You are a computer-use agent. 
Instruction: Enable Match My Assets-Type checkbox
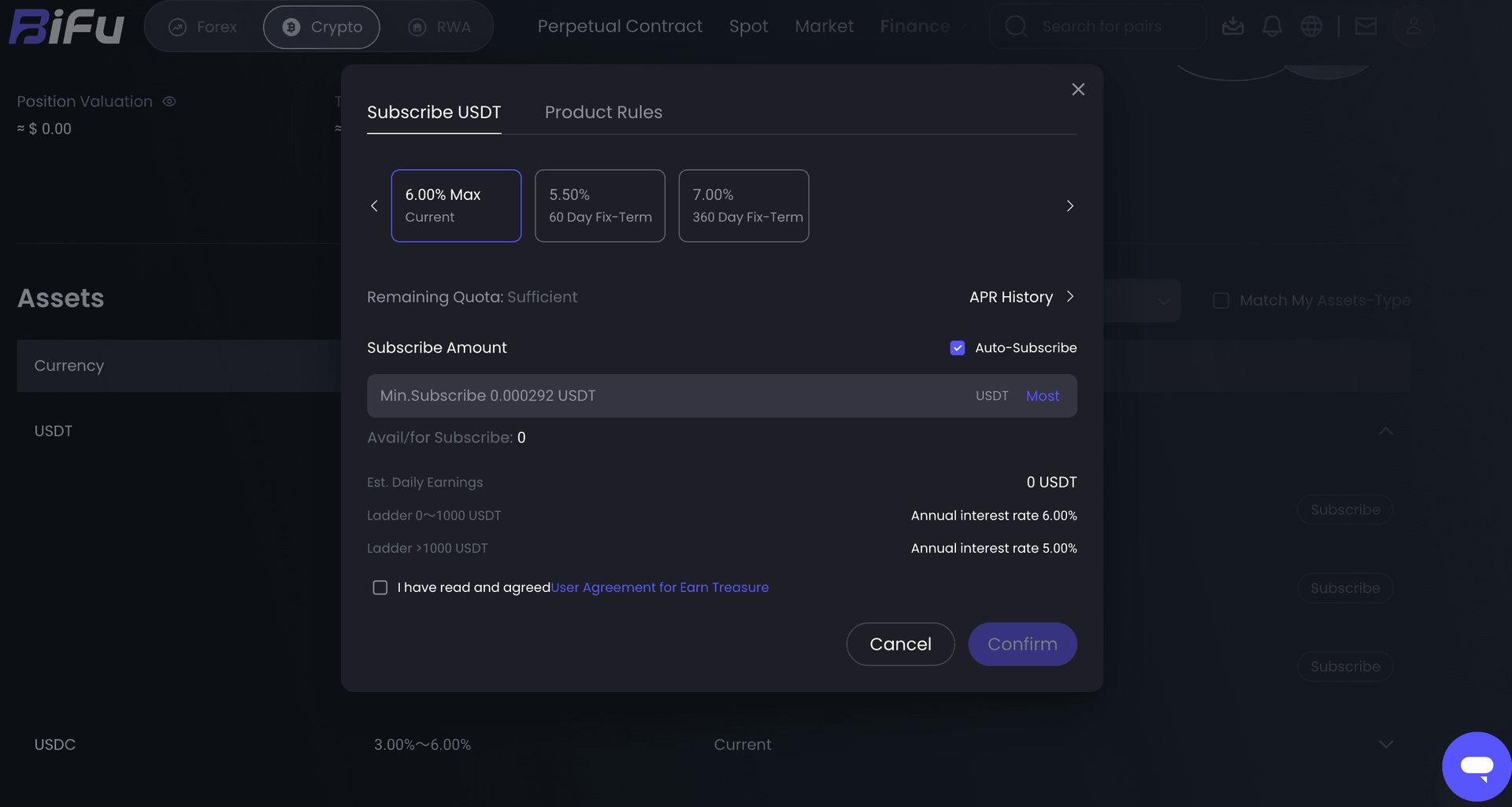point(1221,301)
